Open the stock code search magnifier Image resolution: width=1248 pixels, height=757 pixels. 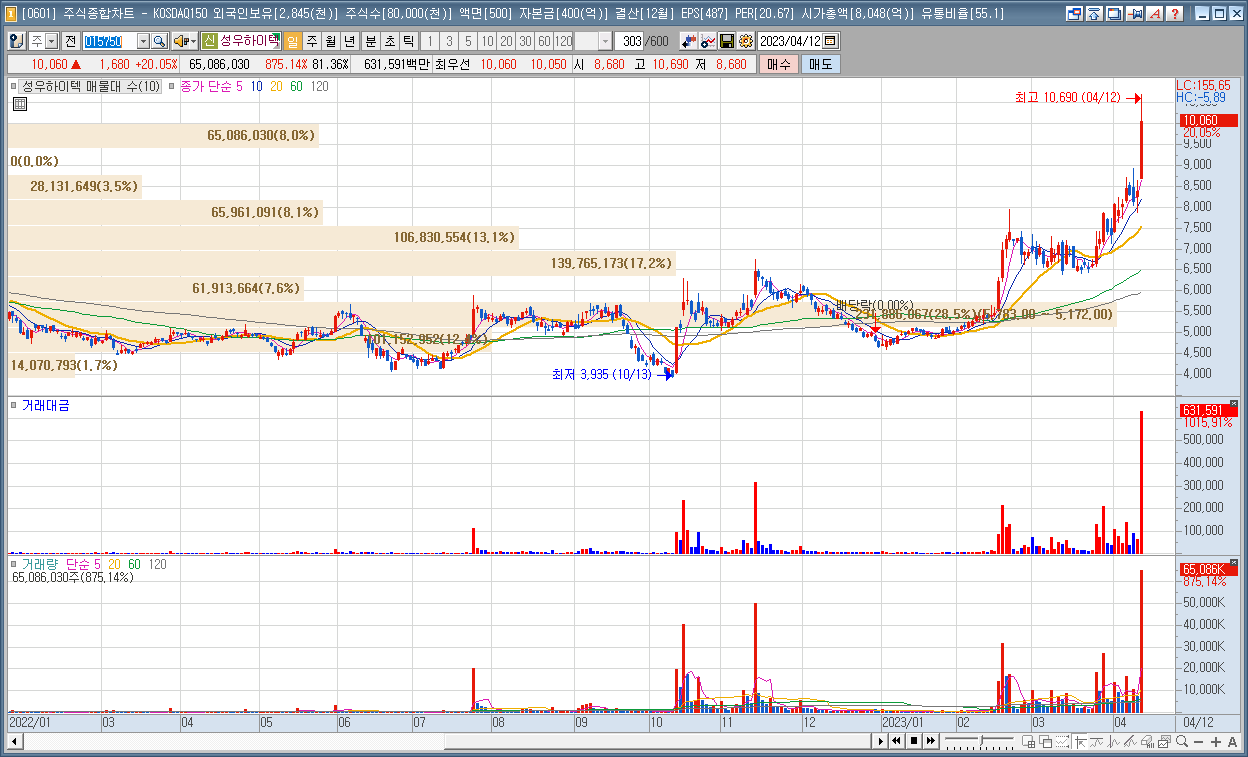(x=159, y=41)
